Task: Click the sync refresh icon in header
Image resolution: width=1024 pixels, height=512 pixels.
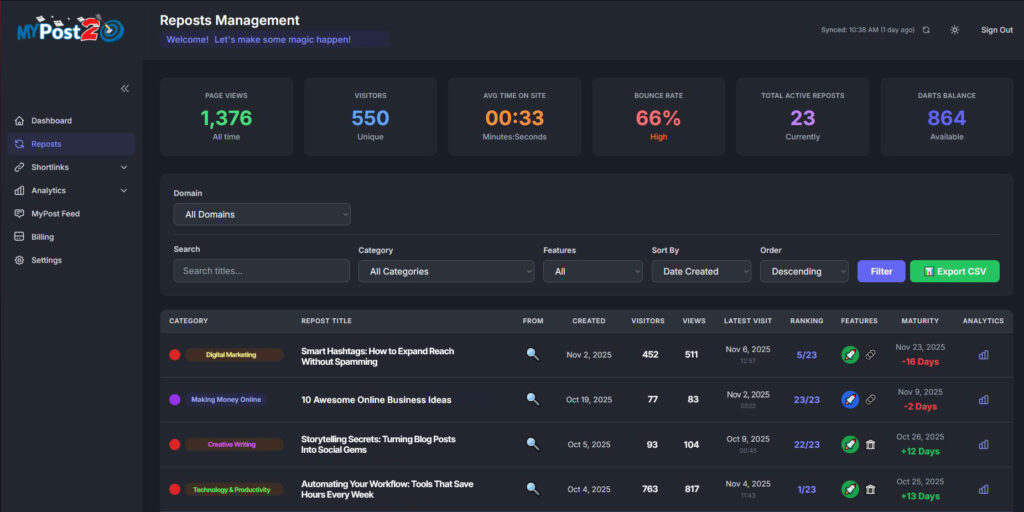Action: pyautogui.click(x=926, y=30)
